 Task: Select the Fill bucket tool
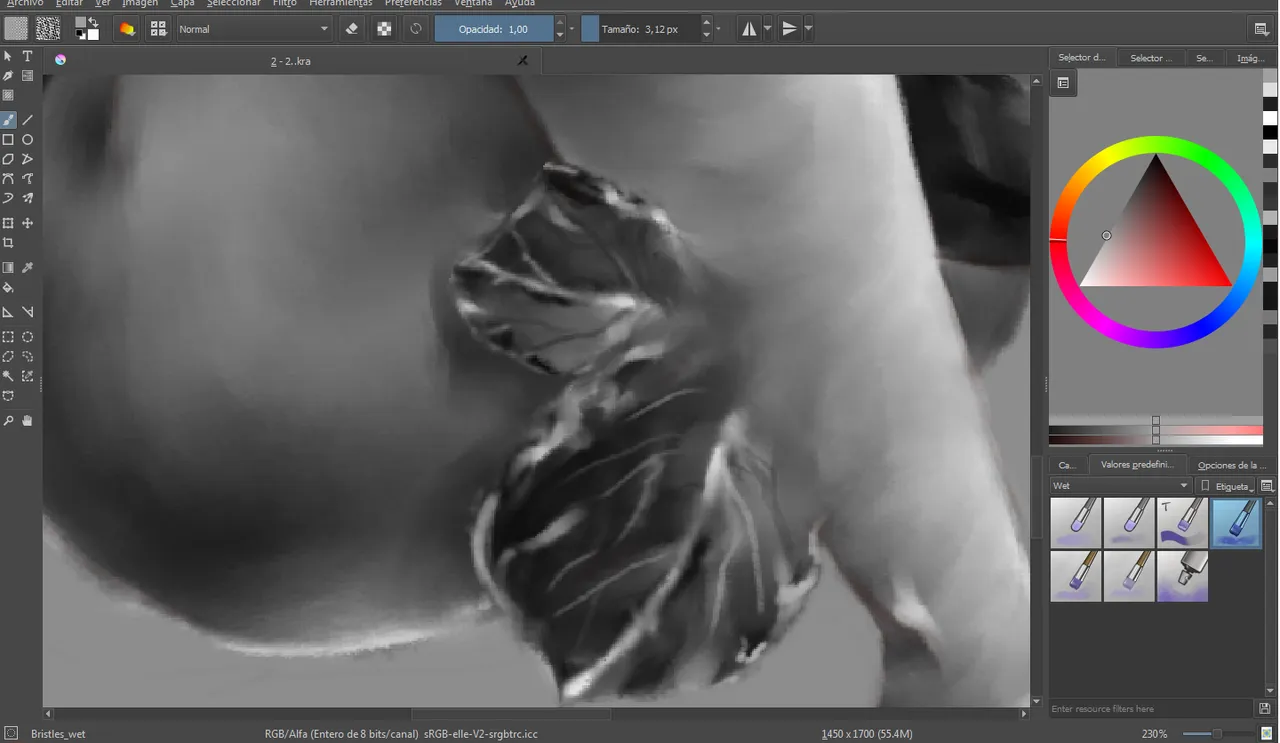8,288
